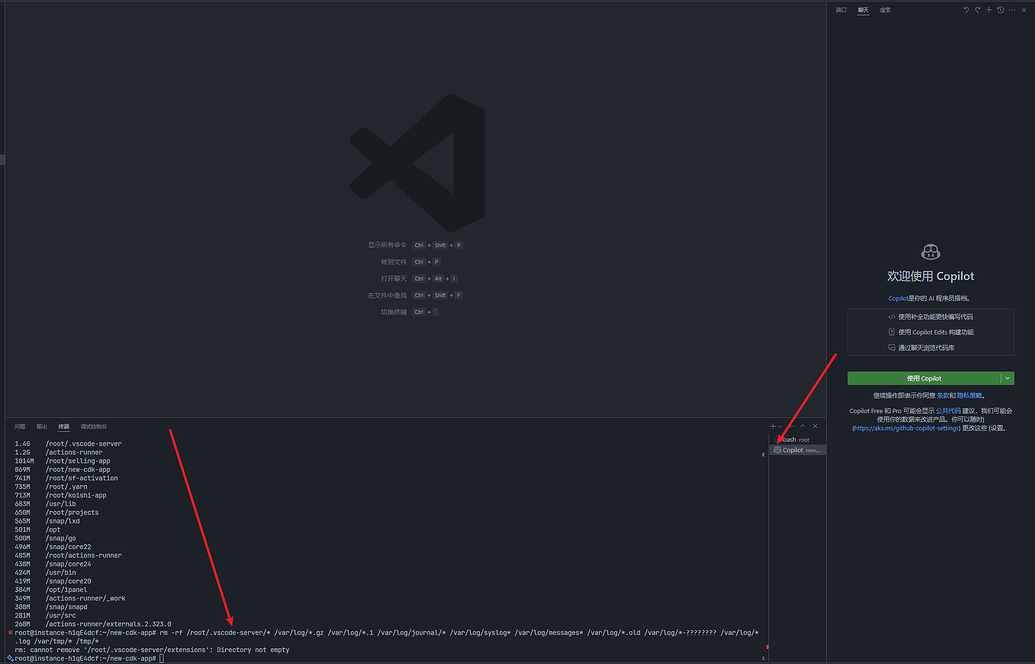Close the bottom terminal panel

[x=815, y=426]
